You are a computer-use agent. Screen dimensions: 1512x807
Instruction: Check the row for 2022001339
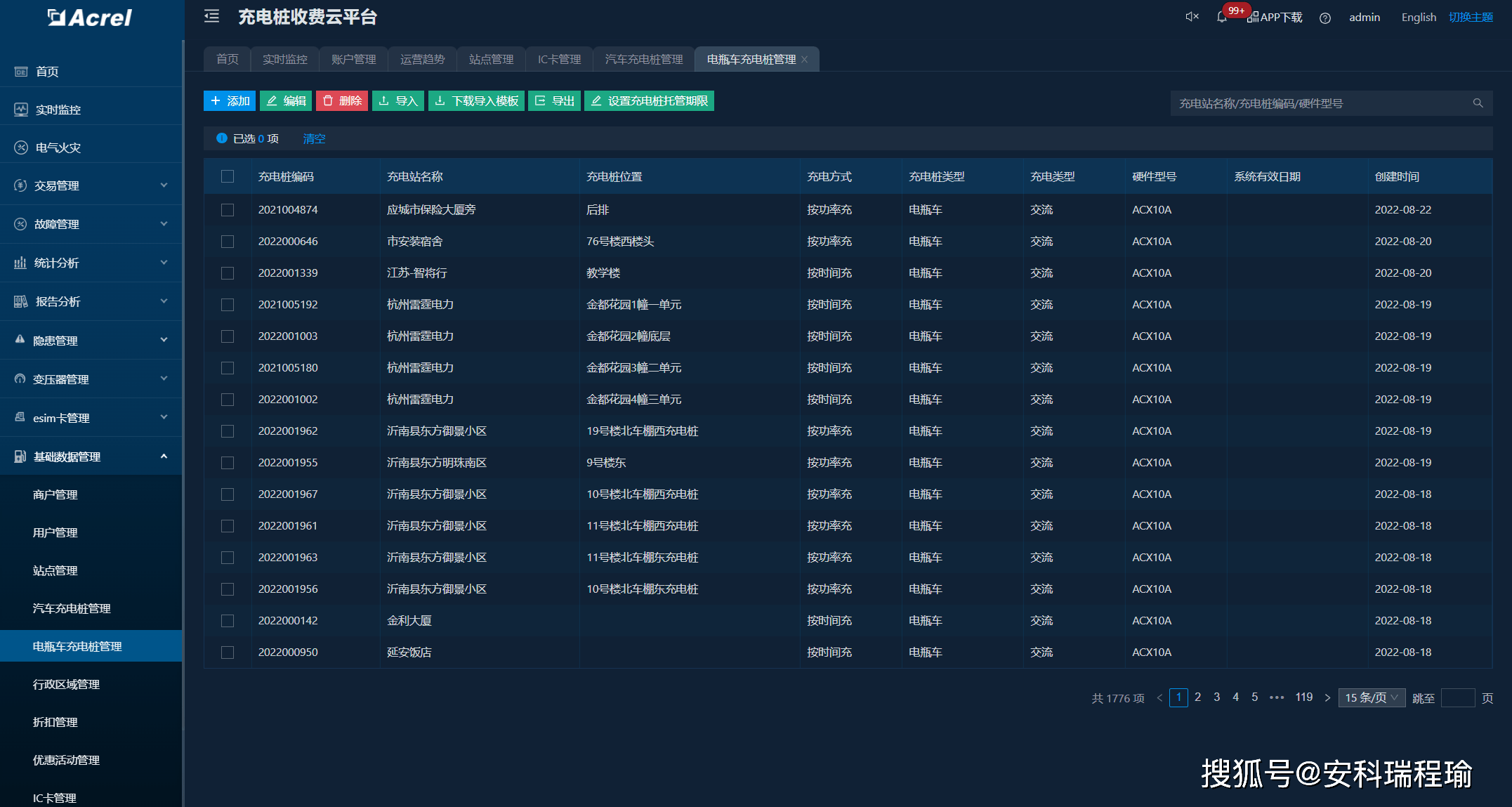(x=228, y=273)
